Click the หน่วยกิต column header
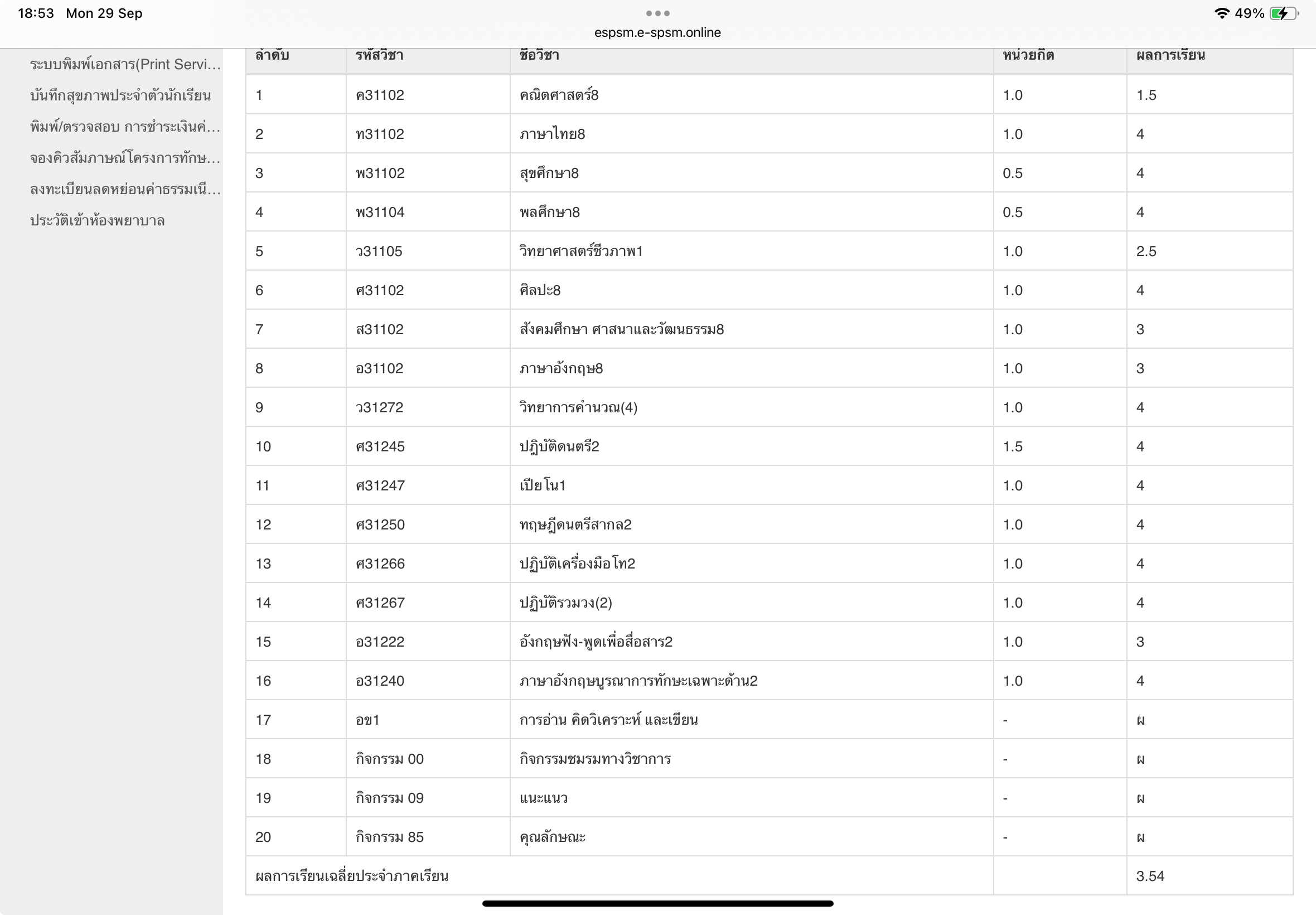 1028,56
